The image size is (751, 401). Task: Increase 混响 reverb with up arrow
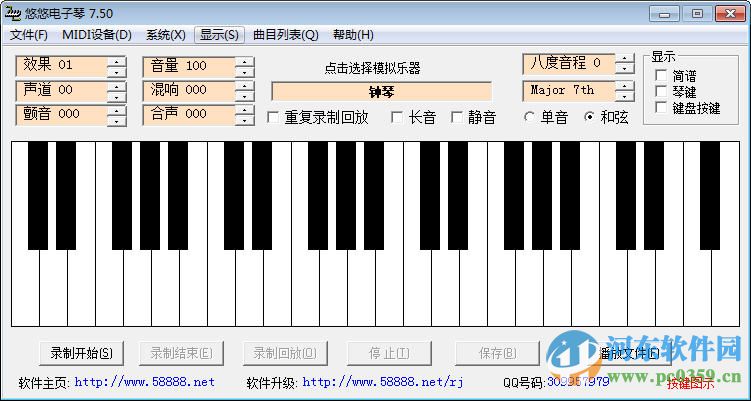(245, 86)
